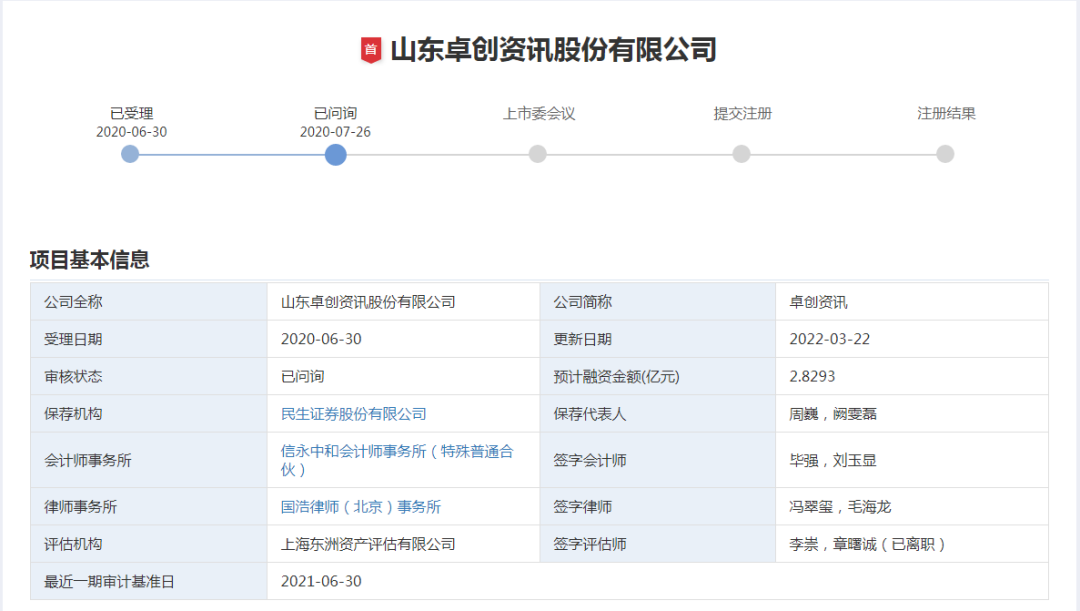
Task: Open the 民生证券股份有限公司 sponsor link
Action: [353, 414]
